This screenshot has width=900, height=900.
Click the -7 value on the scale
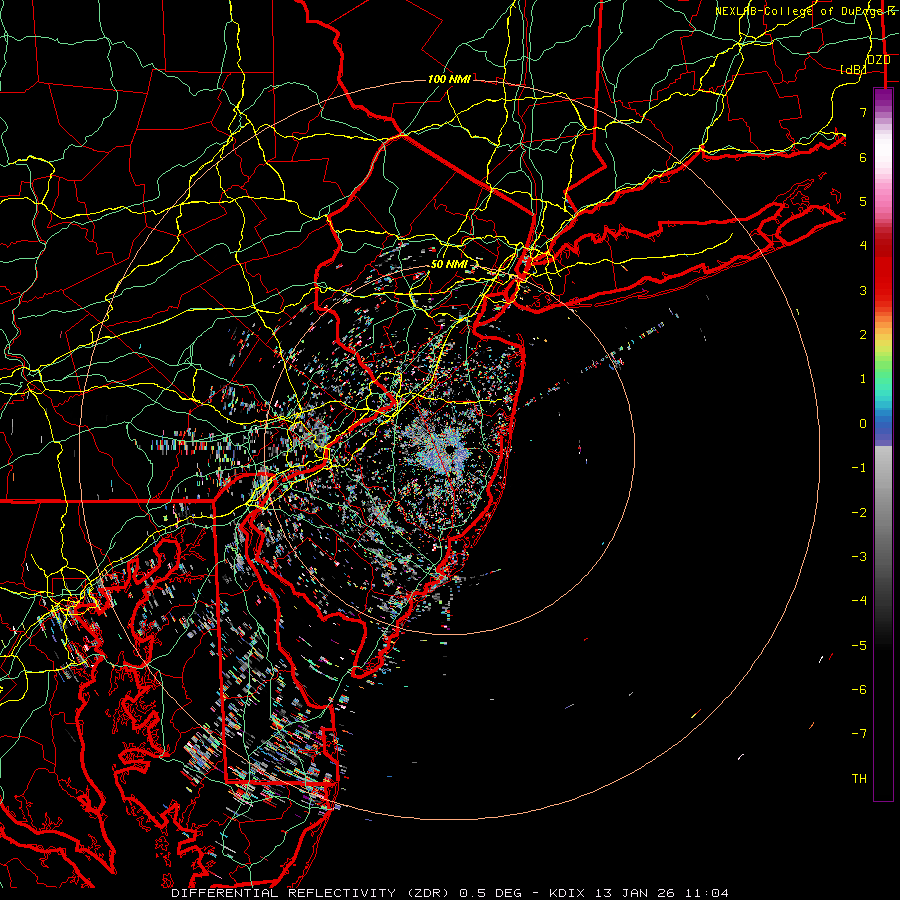click(x=859, y=734)
